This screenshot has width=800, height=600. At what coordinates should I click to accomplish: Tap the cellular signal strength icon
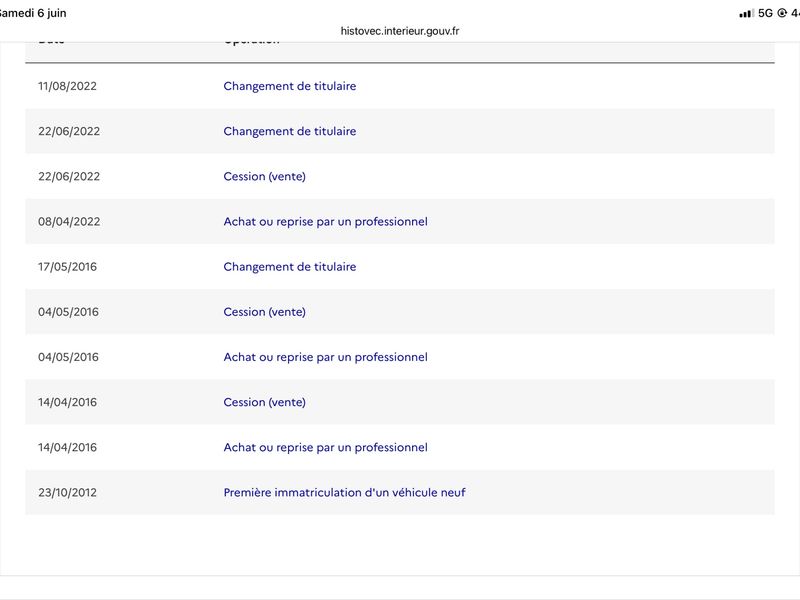point(746,13)
